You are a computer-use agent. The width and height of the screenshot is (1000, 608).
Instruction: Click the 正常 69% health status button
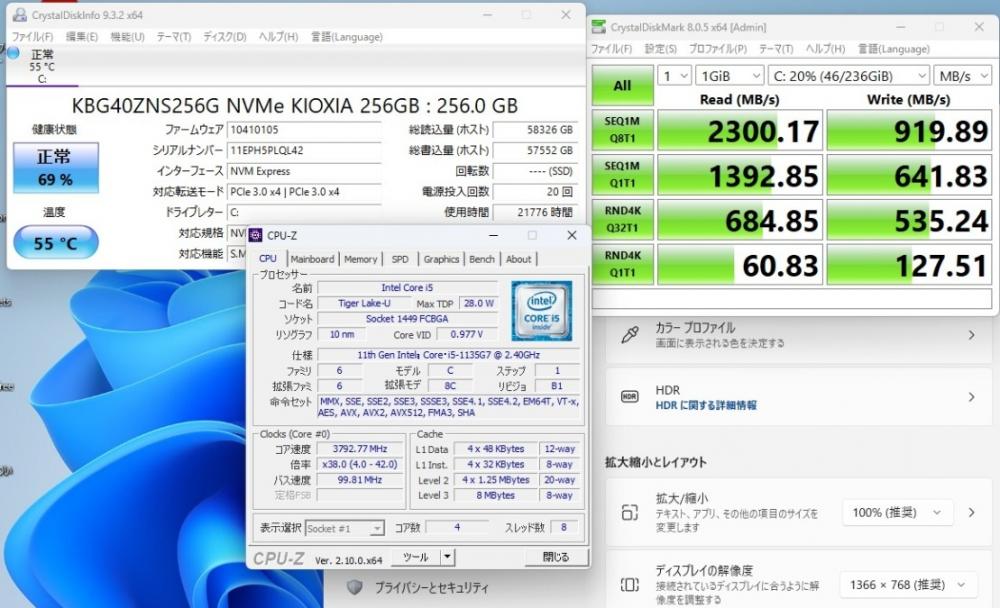(55, 168)
